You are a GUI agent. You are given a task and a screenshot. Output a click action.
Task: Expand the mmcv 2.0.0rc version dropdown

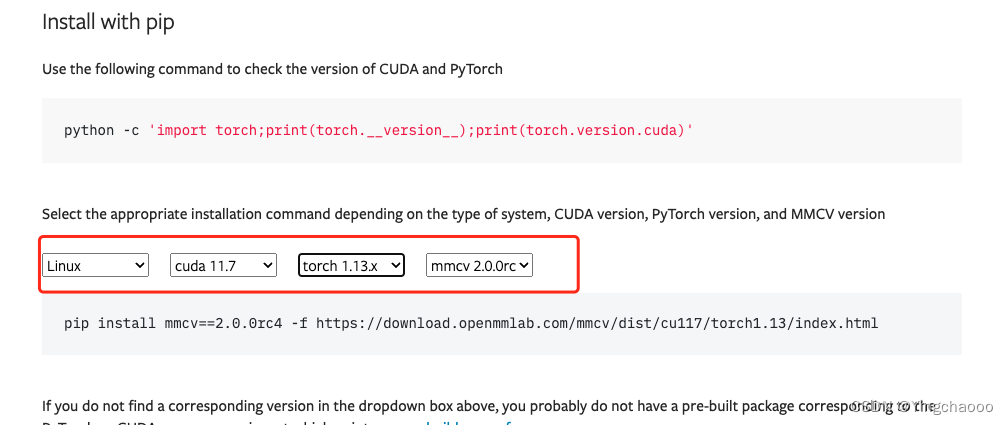click(x=479, y=265)
